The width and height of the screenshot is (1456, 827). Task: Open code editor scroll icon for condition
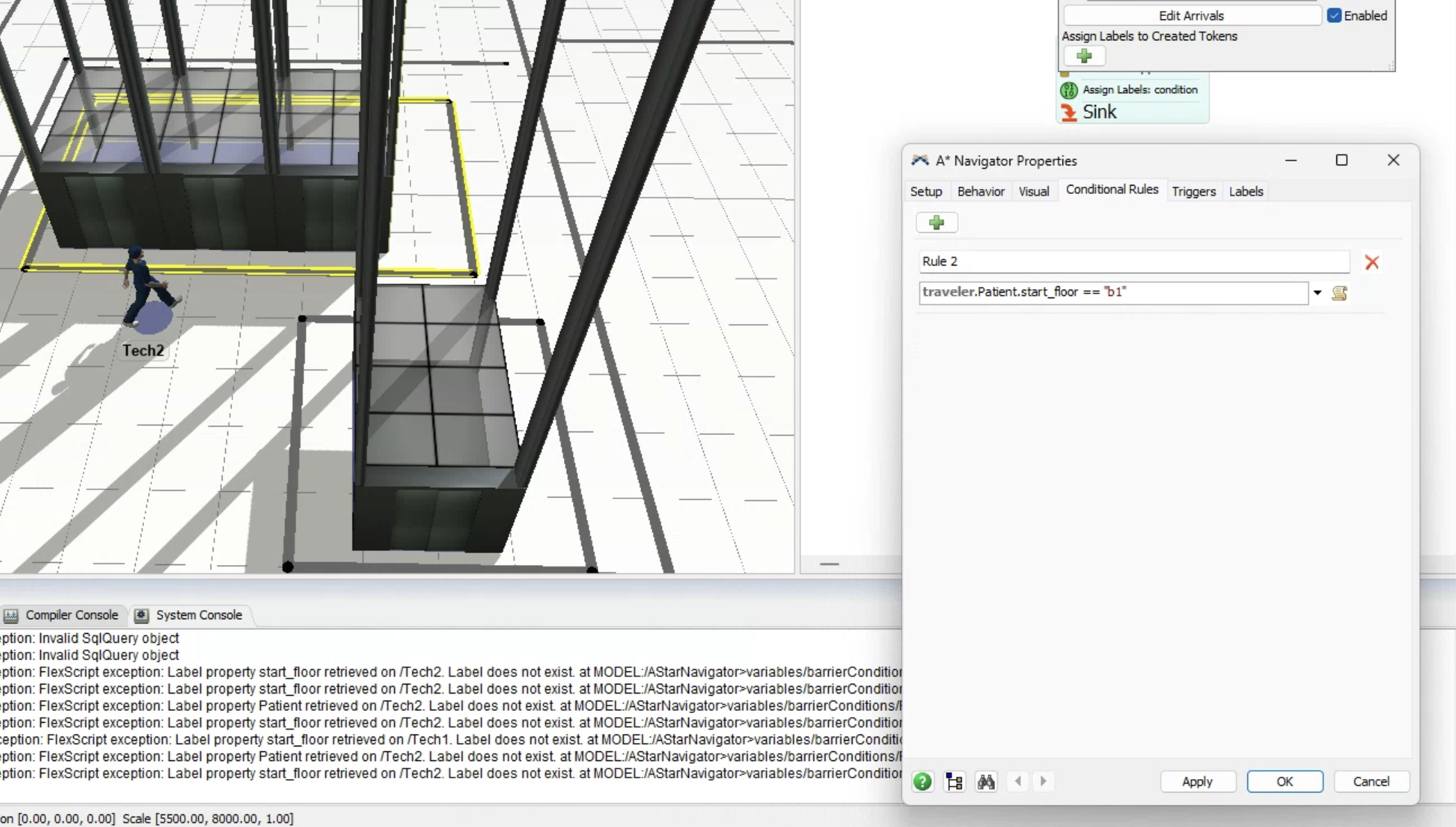(x=1339, y=293)
